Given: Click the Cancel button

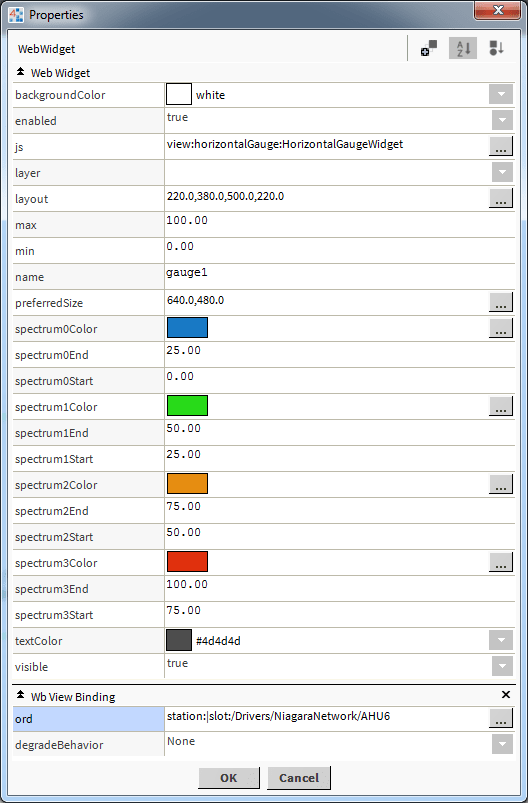Looking at the screenshot, I should (x=299, y=778).
